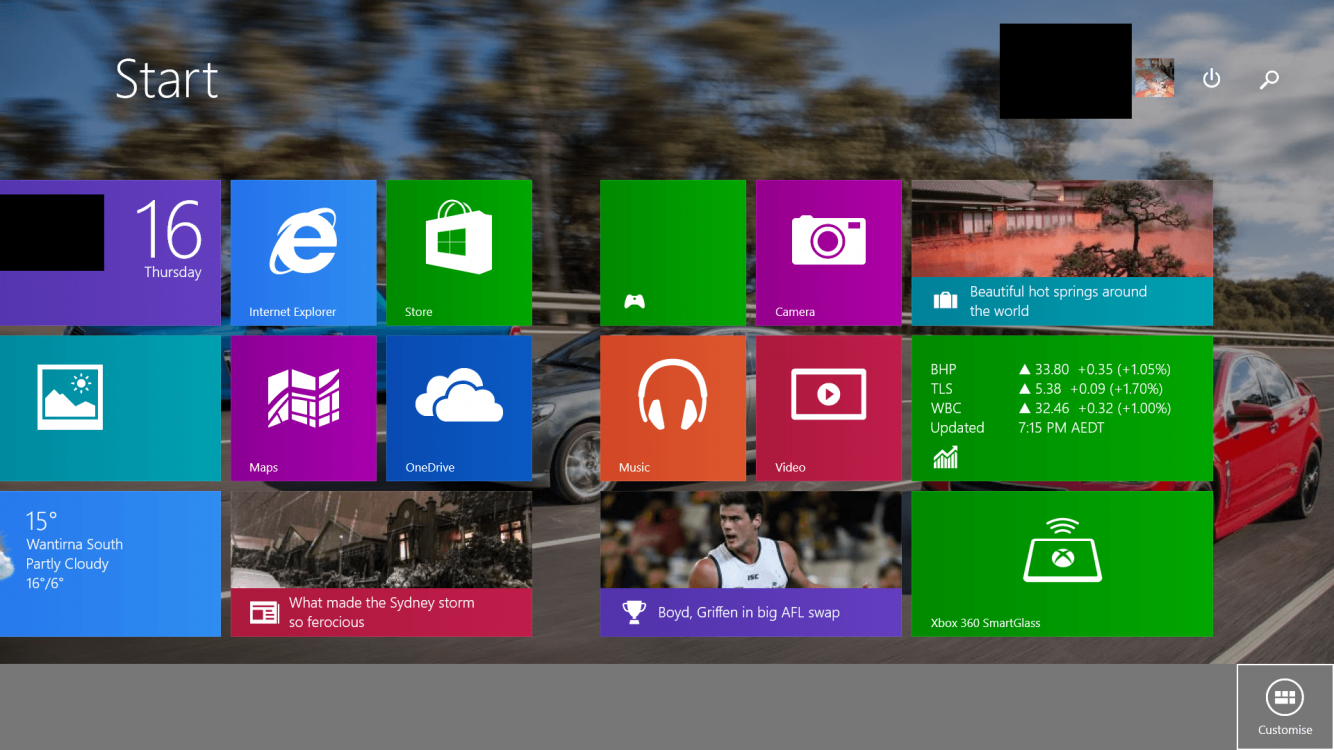Read the beautiful hot springs article

1061,252
